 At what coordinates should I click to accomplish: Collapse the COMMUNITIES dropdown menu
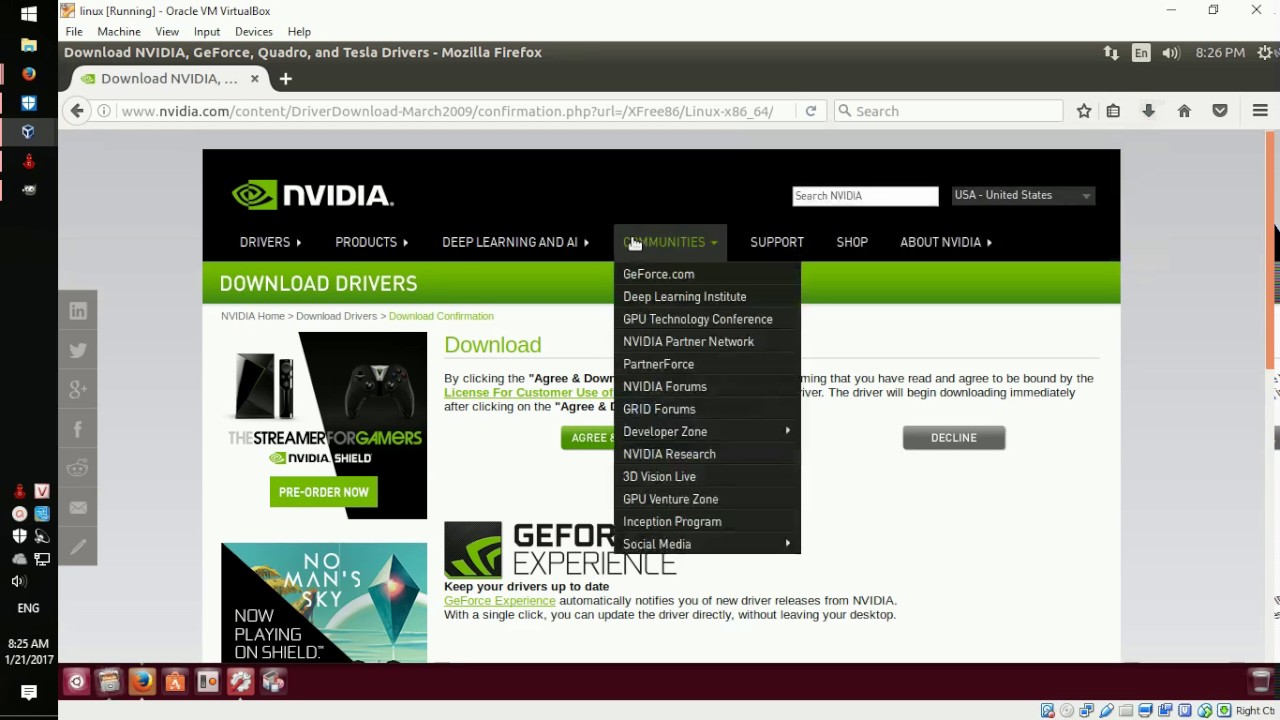pos(670,242)
